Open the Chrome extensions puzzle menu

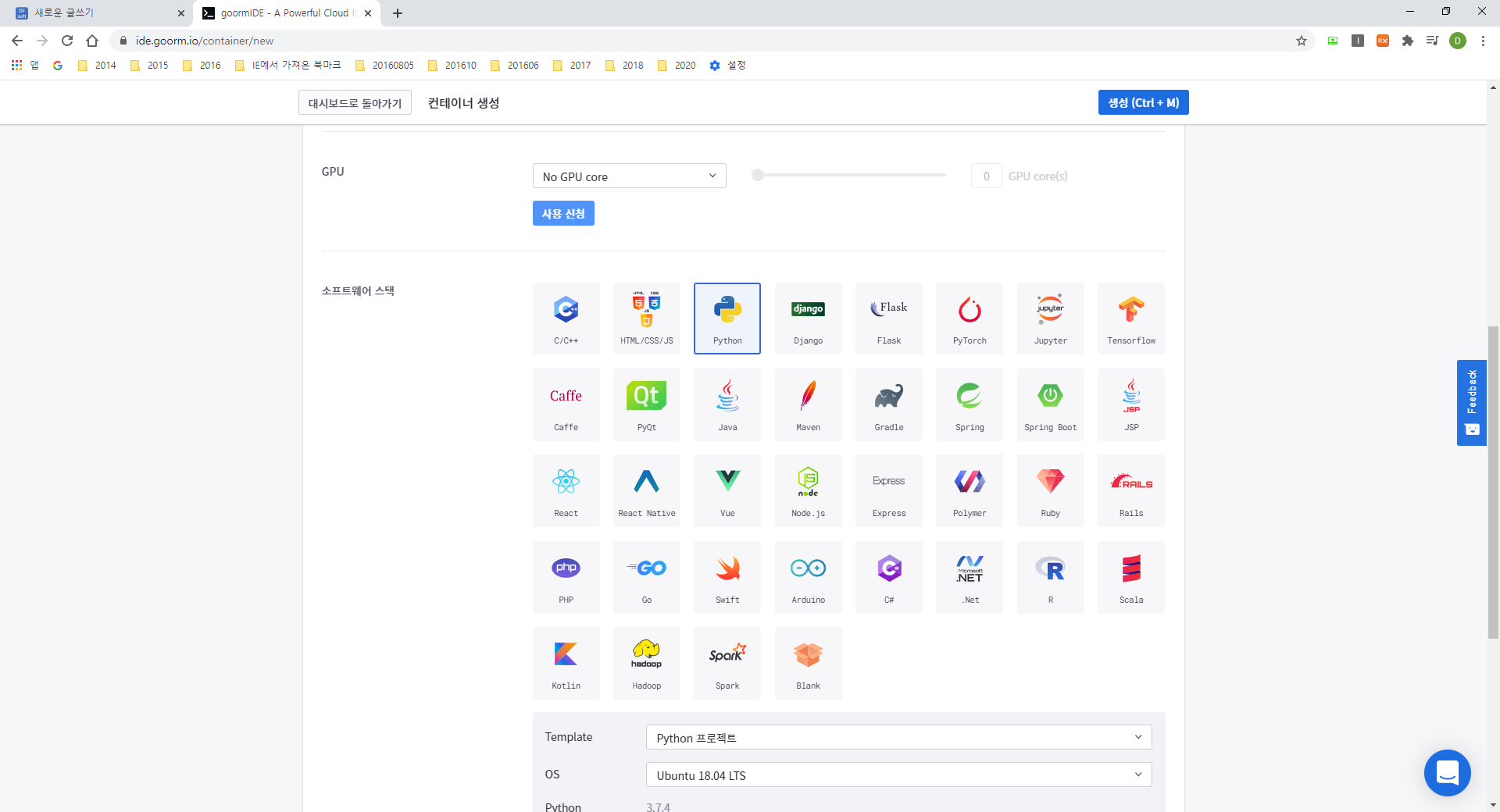tap(1408, 41)
